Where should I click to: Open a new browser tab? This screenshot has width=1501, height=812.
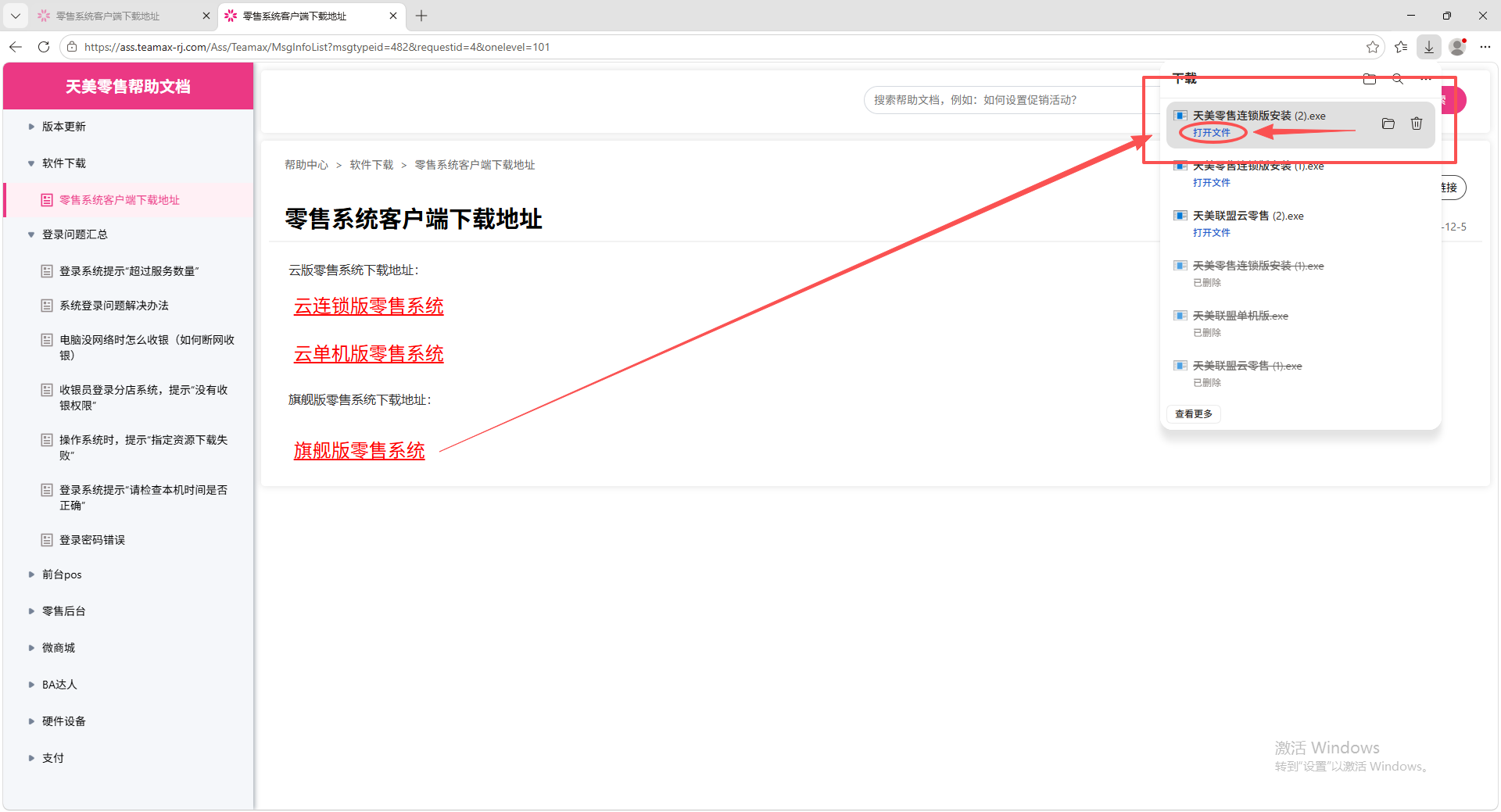(x=421, y=16)
